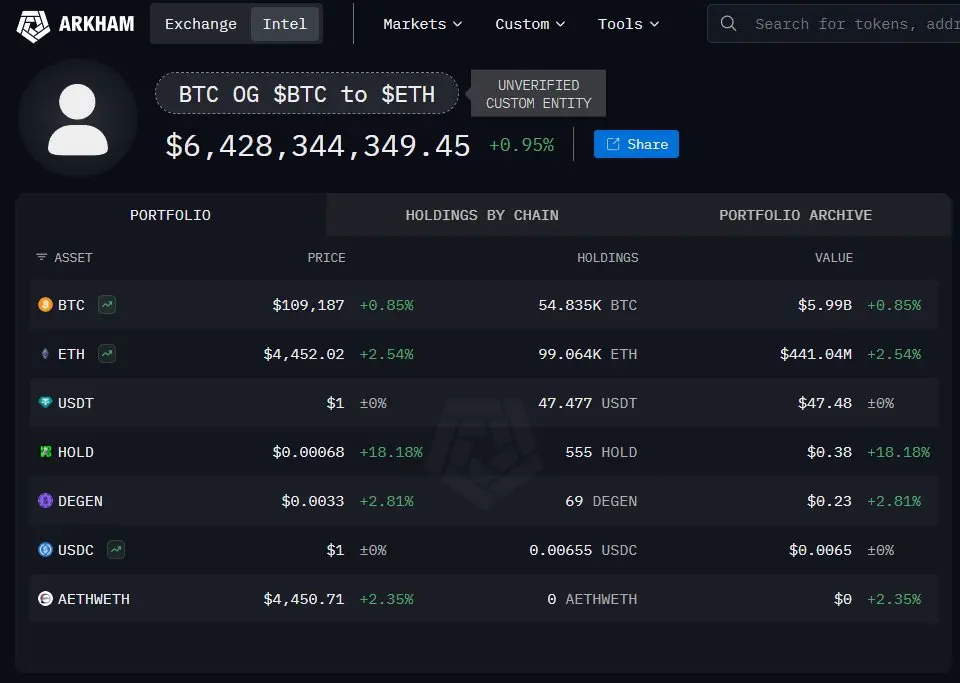This screenshot has height=683, width=960.
Task: Click the search magnifier icon
Action: point(728,24)
